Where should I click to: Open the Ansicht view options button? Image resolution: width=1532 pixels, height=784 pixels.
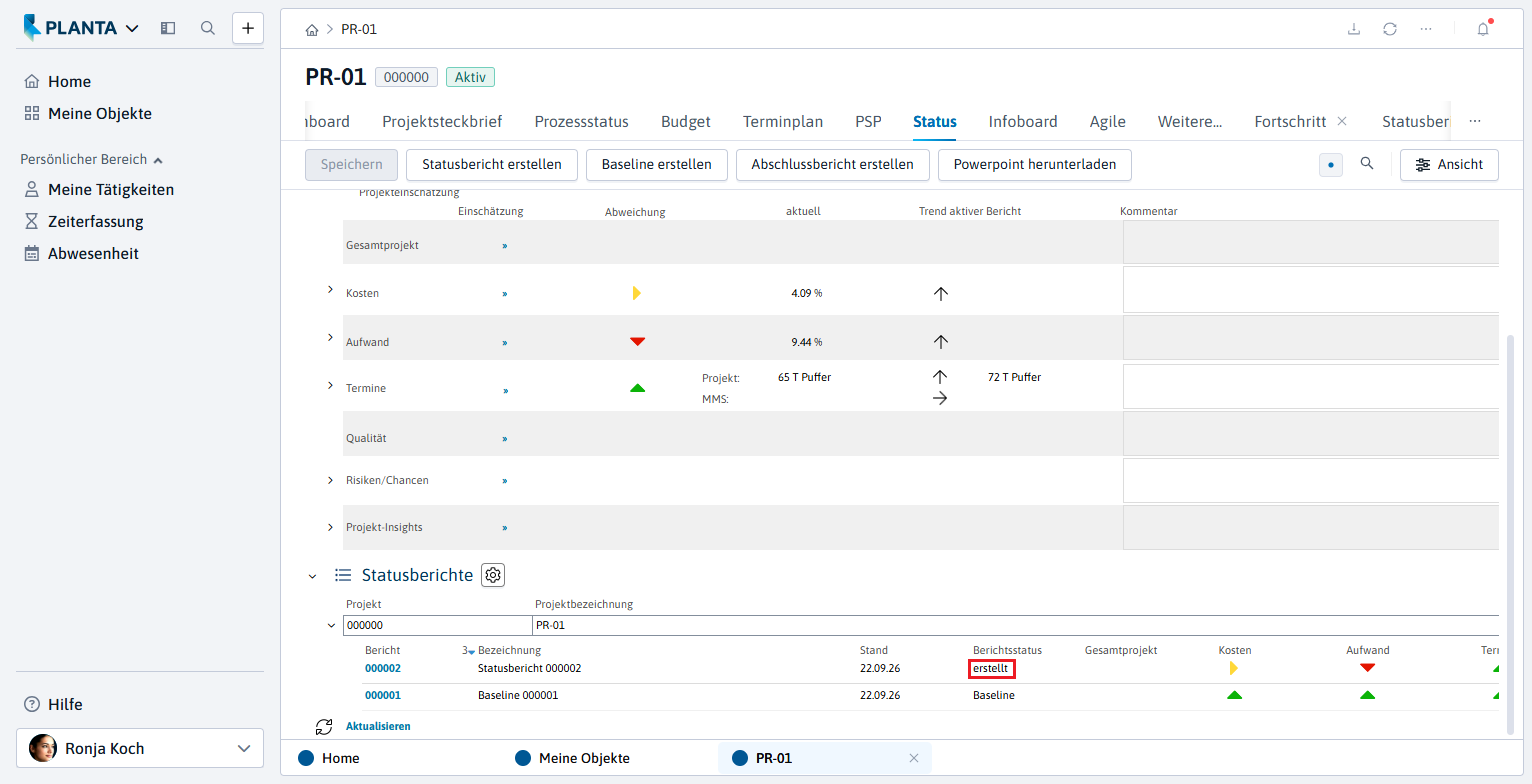coord(1449,165)
